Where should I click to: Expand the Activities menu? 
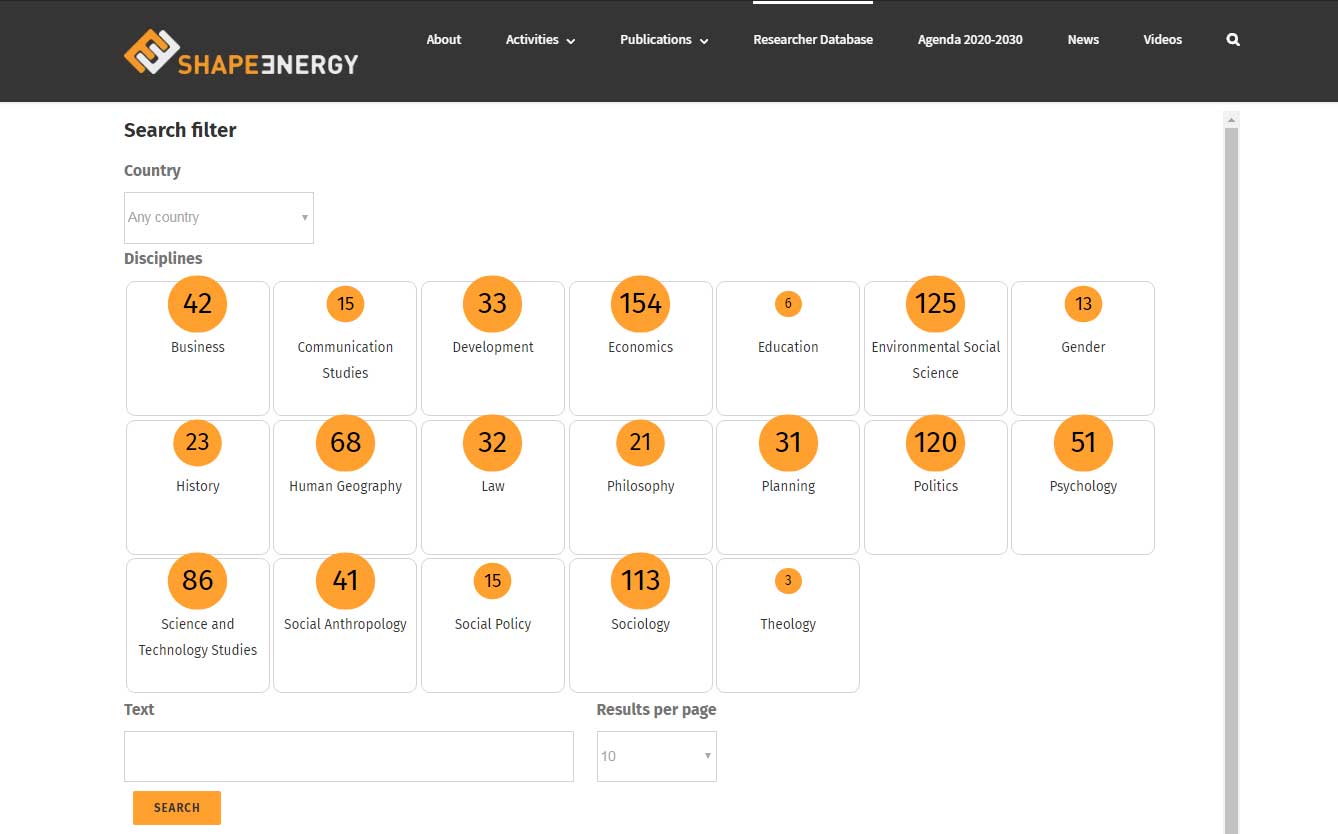point(540,40)
